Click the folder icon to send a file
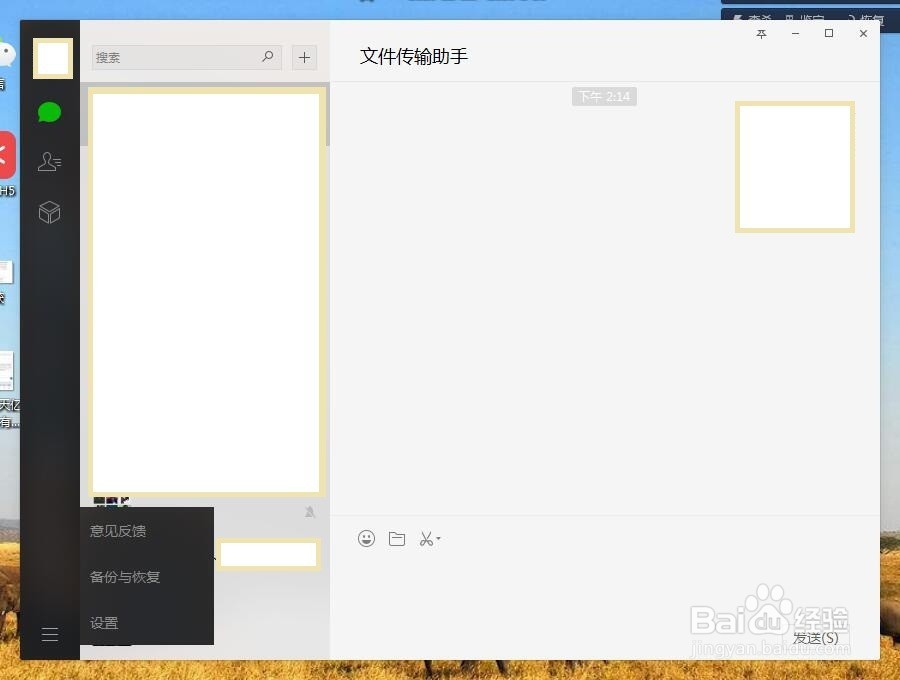The image size is (900, 680). [397, 539]
